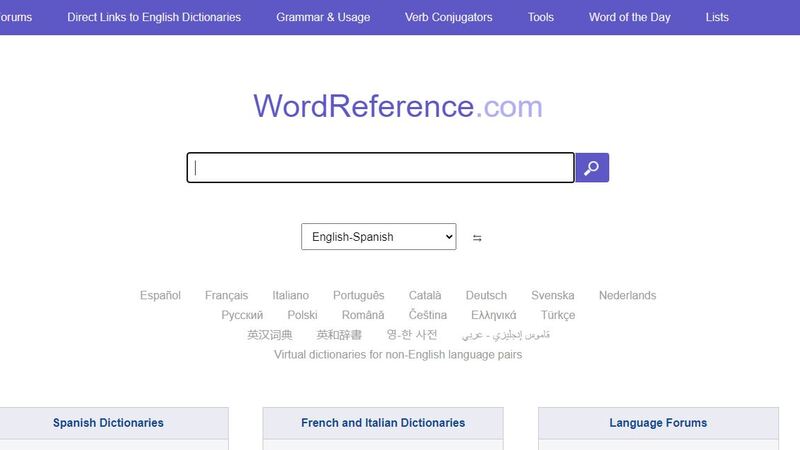Image resolution: width=800 pixels, height=450 pixels.
Task: Open the Verb Conjugators menu
Action: 448,17
